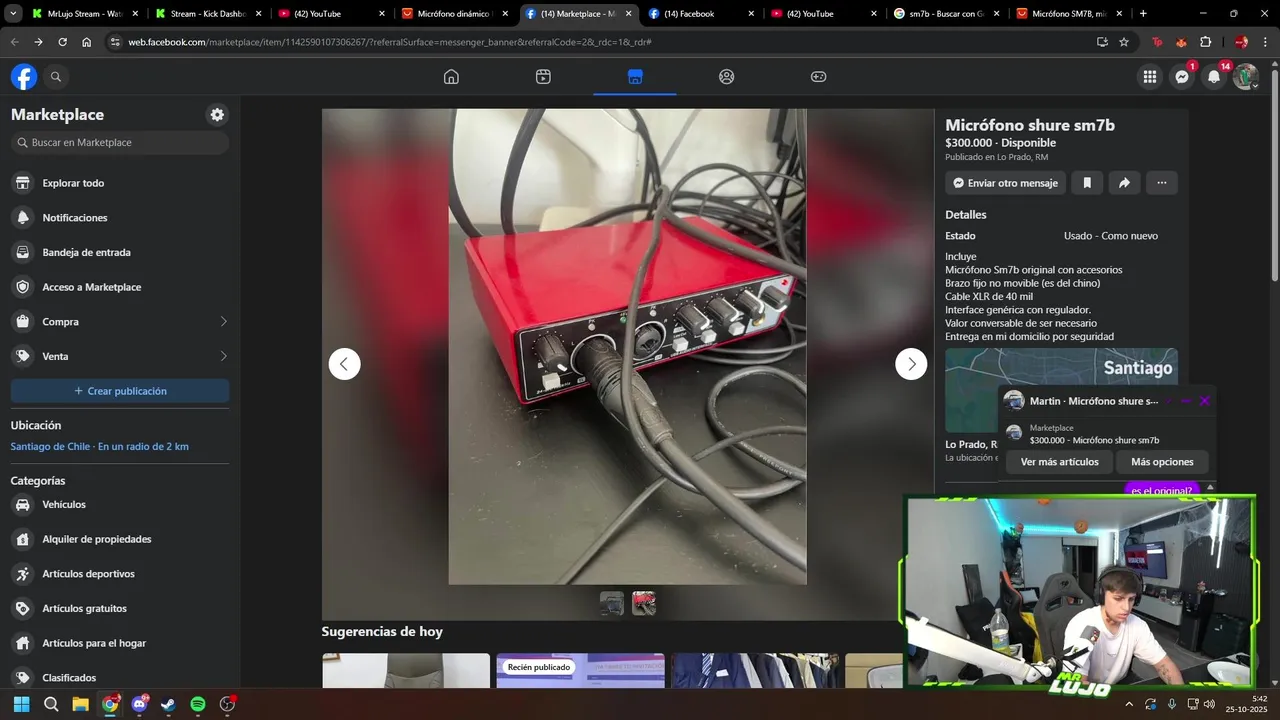This screenshot has height=720, width=1280.
Task: Open Marketplace settings gear
Action: point(217,115)
